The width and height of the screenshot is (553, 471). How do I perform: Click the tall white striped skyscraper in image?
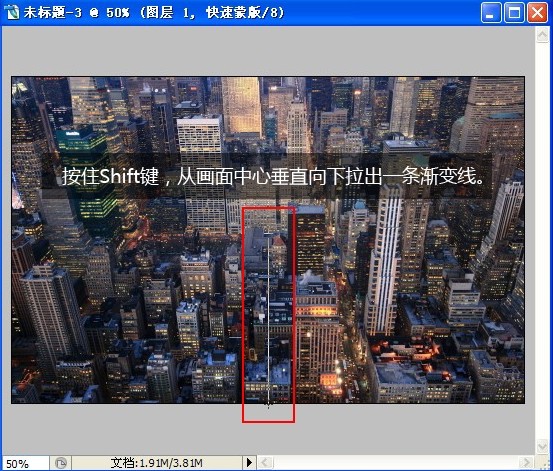pyautogui.click(x=385, y=261)
